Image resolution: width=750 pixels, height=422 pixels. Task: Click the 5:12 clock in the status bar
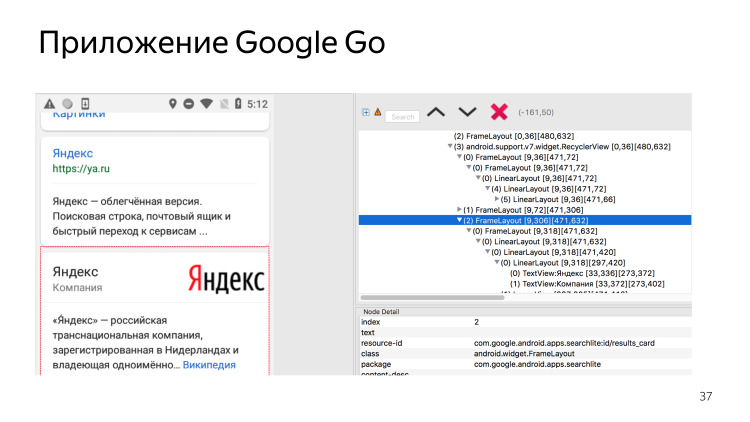(x=257, y=104)
